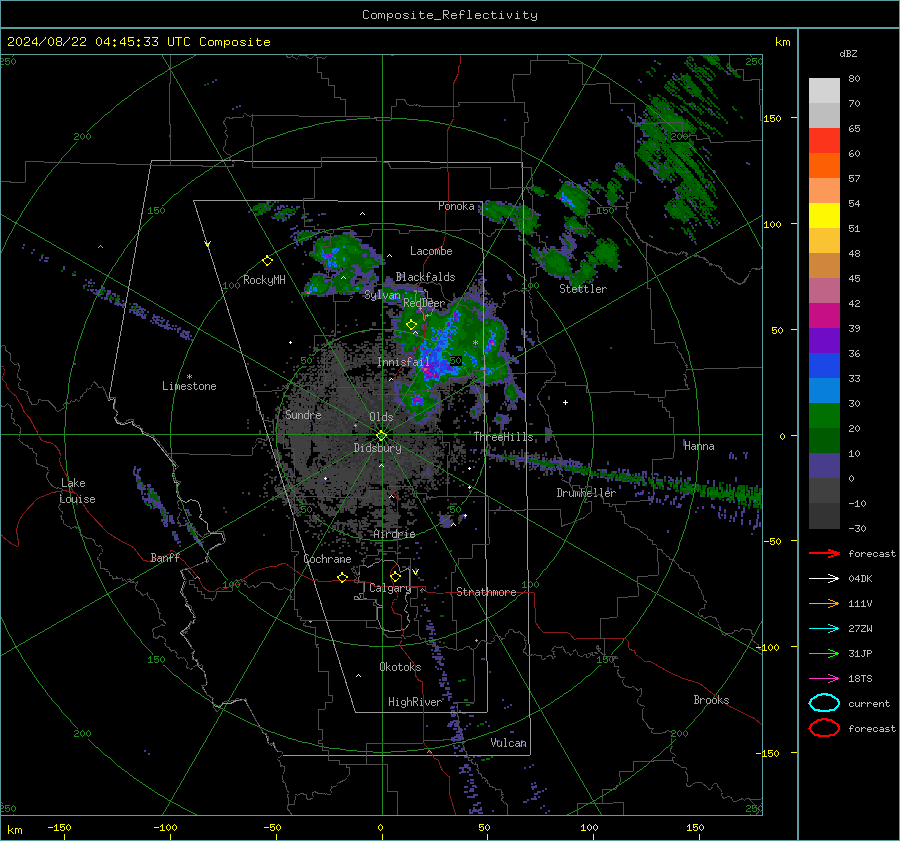
Task: Click the RockyMH label
Action: coord(264,280)
